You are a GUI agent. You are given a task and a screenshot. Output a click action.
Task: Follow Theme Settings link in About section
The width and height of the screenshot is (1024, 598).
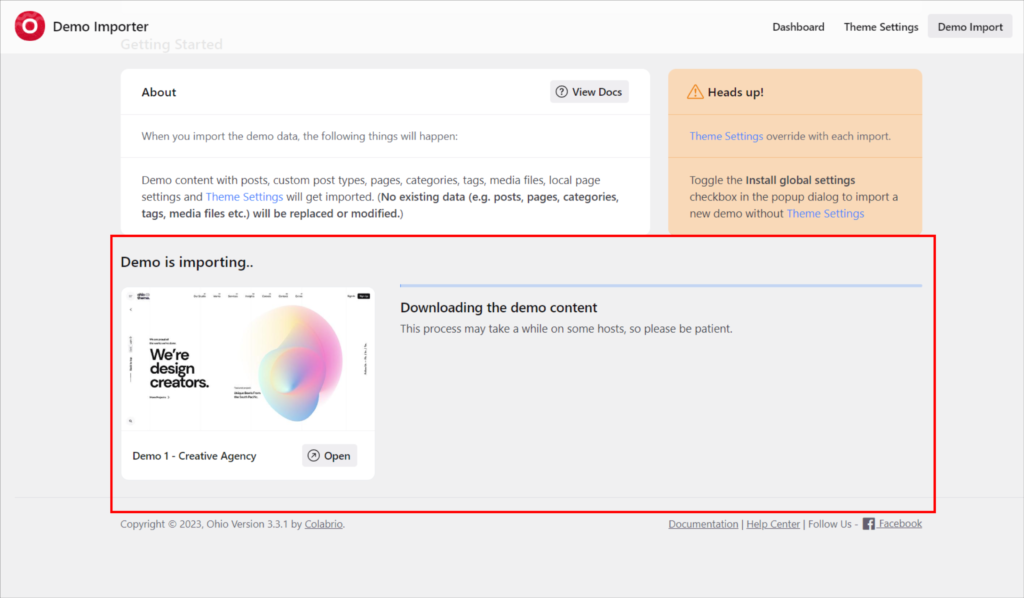click(244, 197)
